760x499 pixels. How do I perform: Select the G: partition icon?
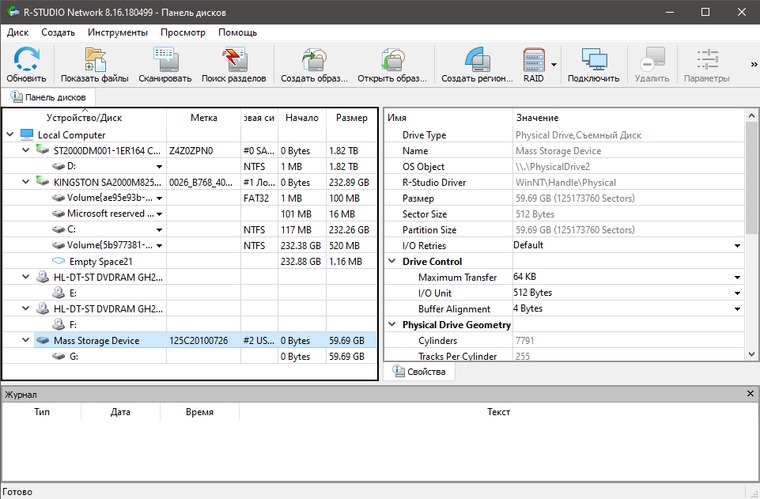coord(58,356)
